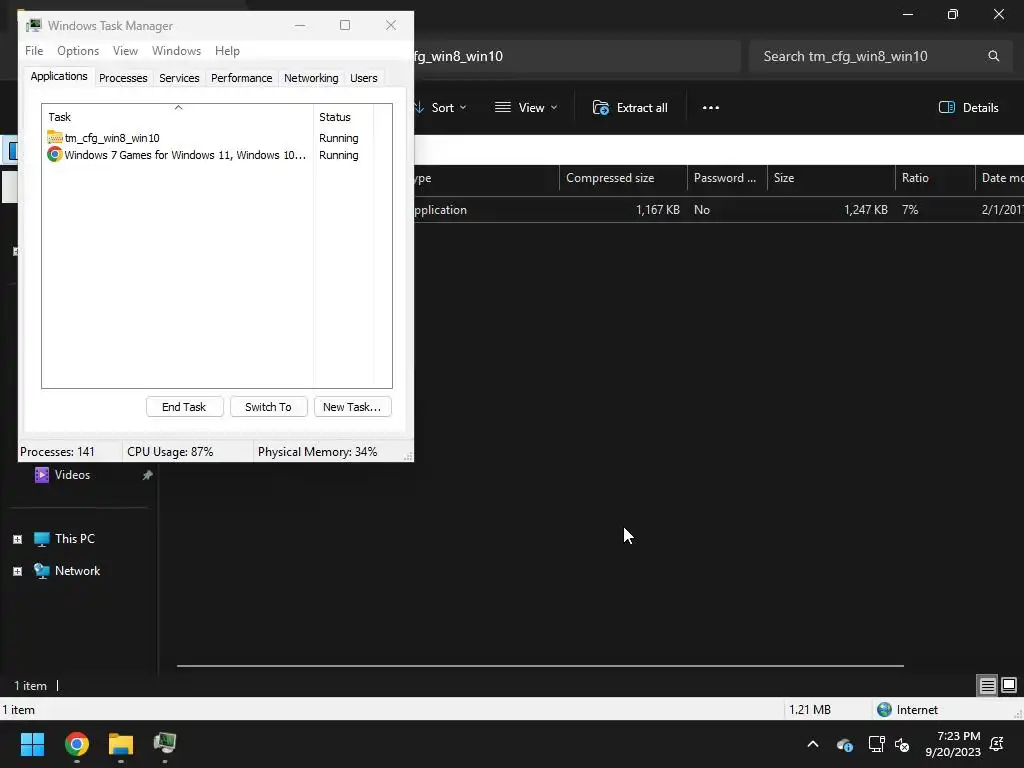Show hidden system tray icons
Image resolution: width=1024 pixels, height=768 pixels.
[x=813, y=744]
